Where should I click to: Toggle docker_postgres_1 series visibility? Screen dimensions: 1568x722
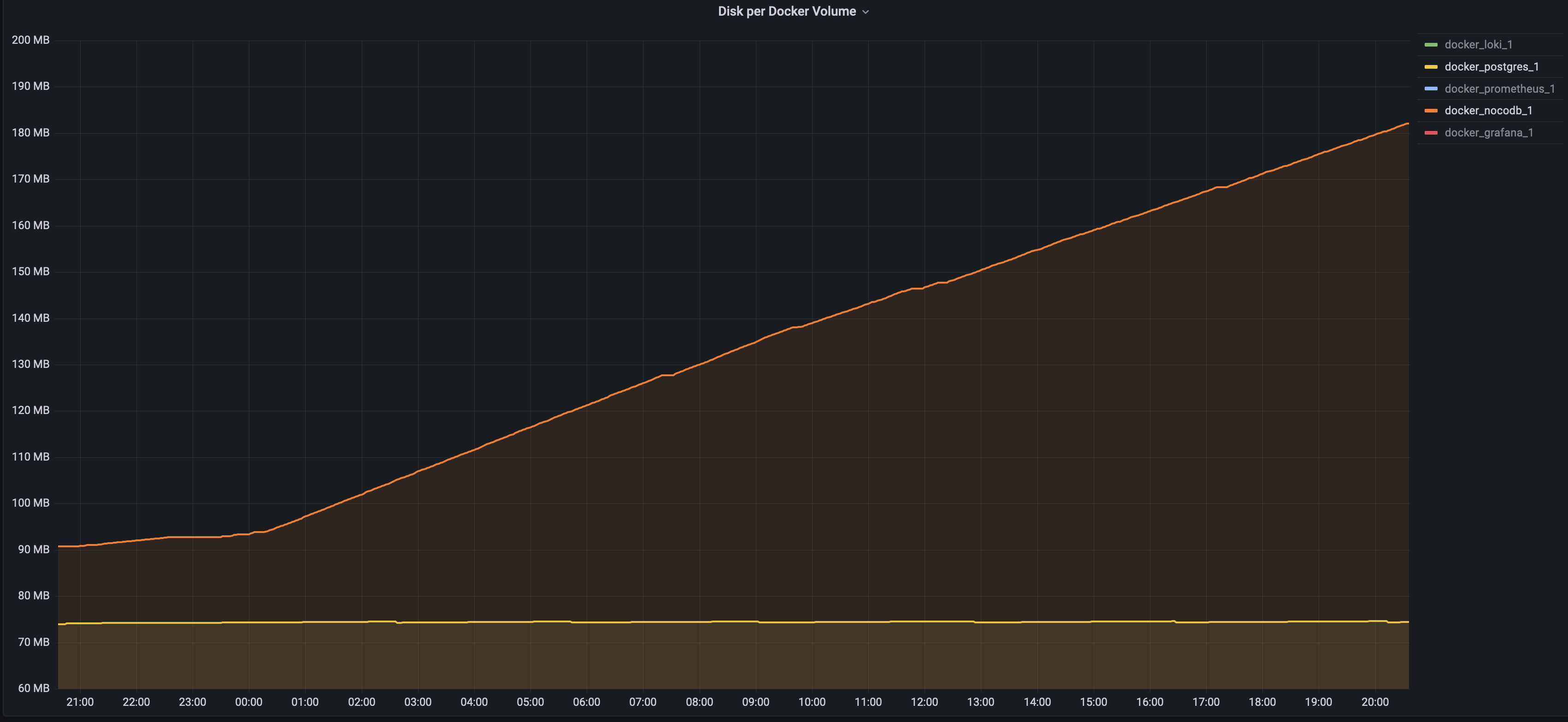tap(1491, 67)
